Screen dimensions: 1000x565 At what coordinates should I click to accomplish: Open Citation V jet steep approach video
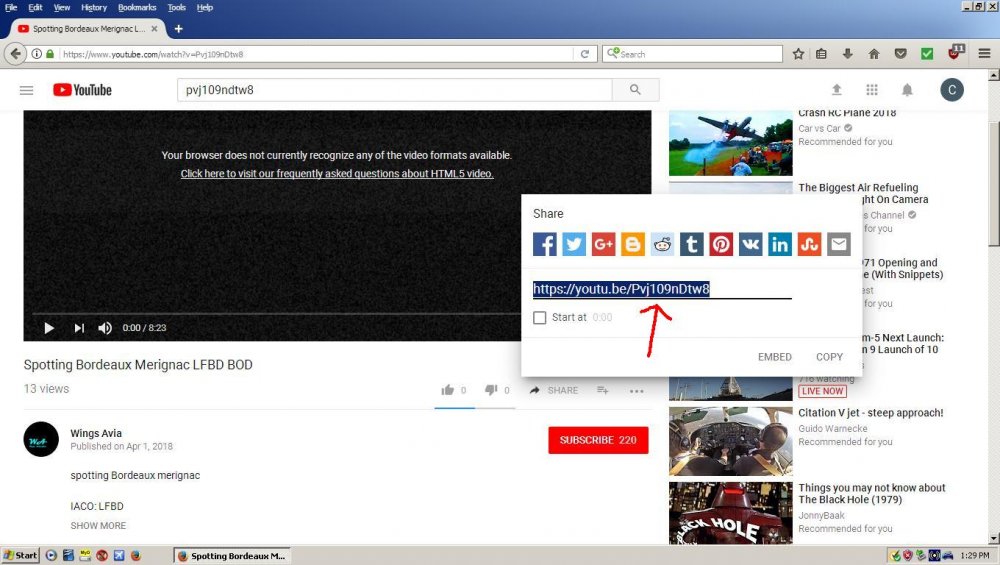[871, 413]
